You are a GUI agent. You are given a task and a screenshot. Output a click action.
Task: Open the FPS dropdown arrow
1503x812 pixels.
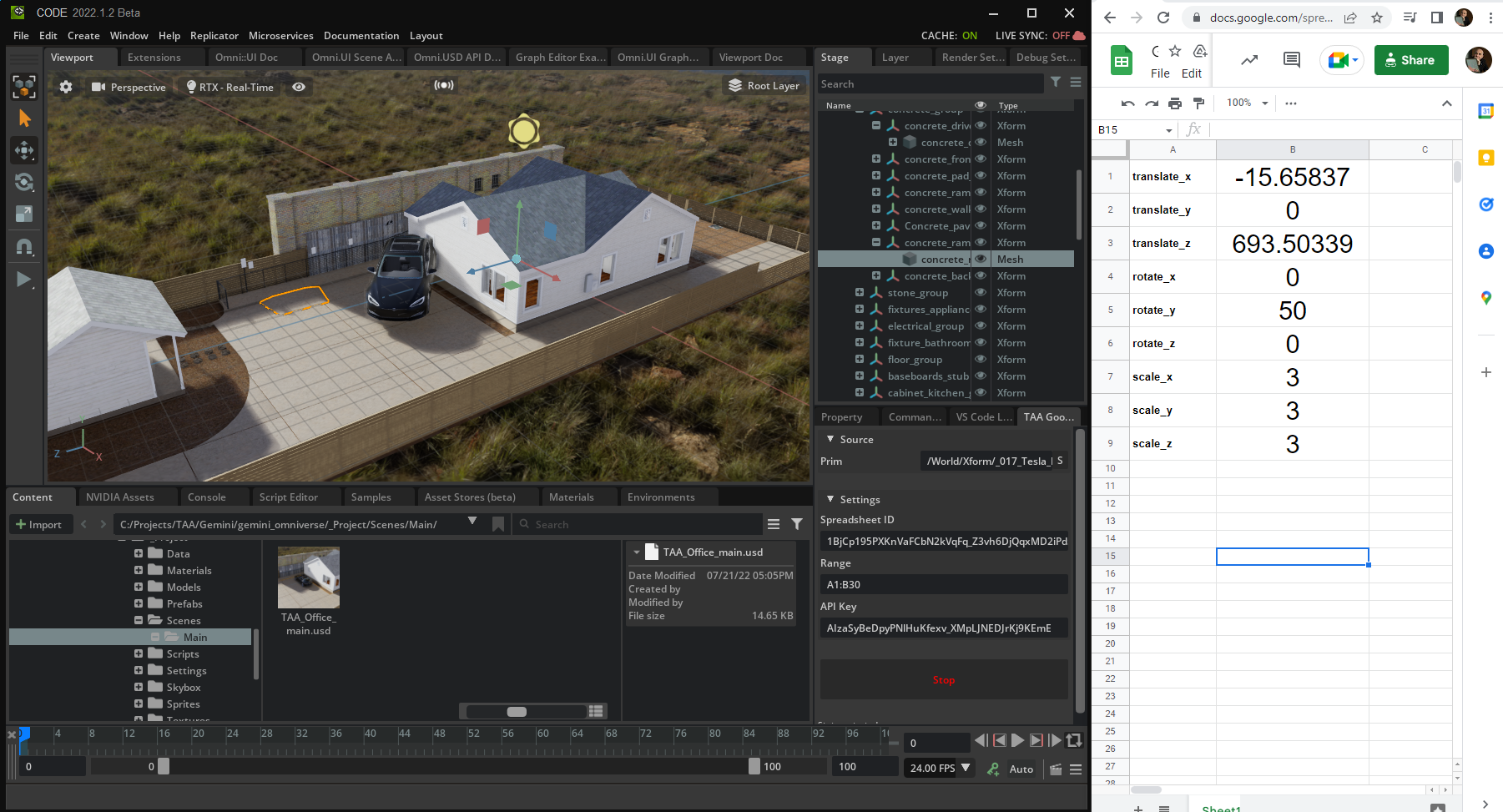tap(966, 768)
